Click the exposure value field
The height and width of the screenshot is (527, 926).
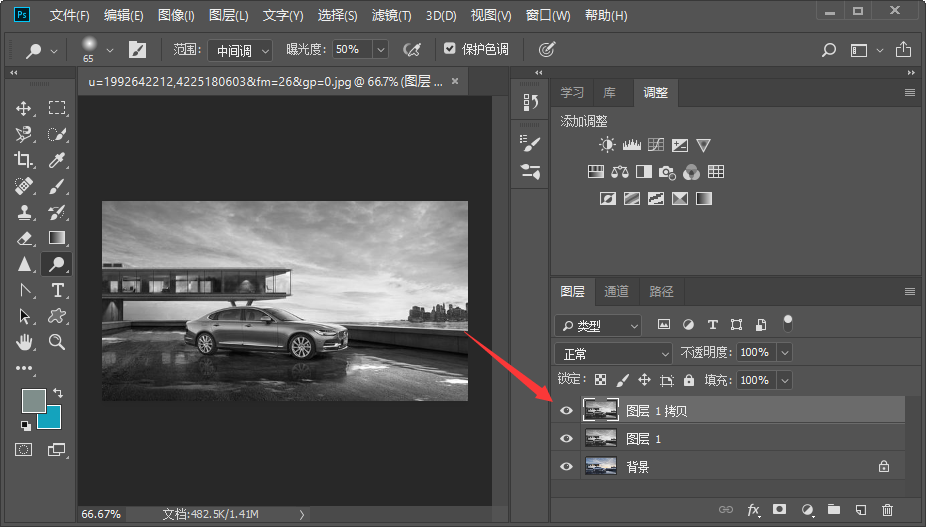pyautogui.click(x=353, y=50)
